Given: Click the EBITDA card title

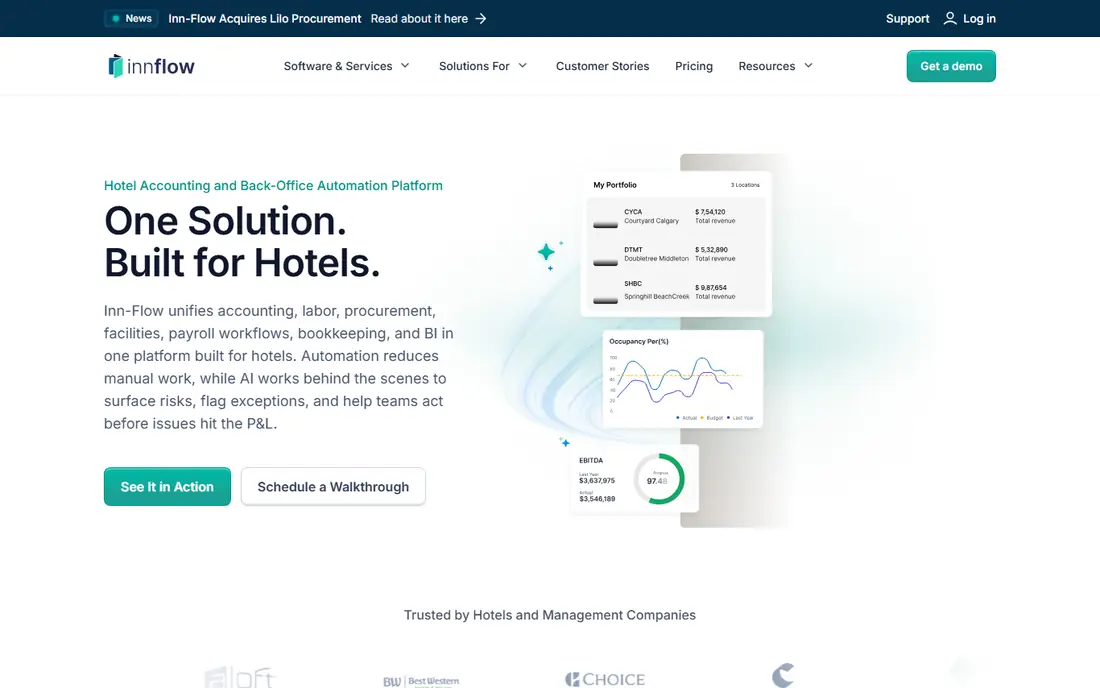Looking at the screenshot, I should pos(591,461).
